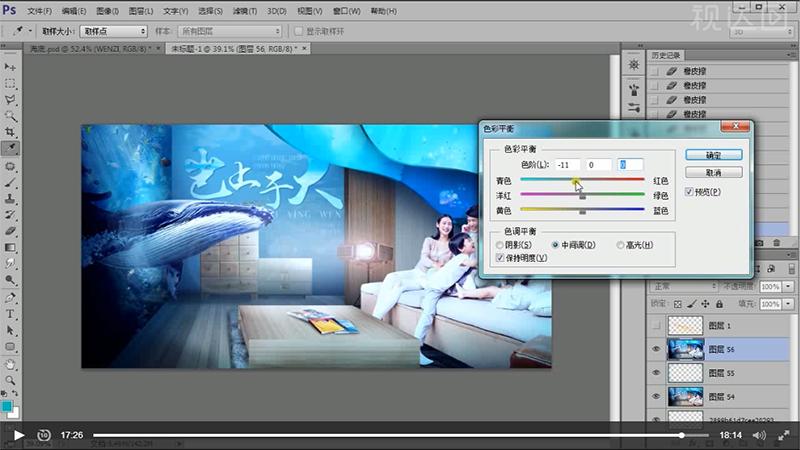The width and height of the screenshot is (800, 450).
Task: Open the 图像 Image menu
Action: point(107,11)
